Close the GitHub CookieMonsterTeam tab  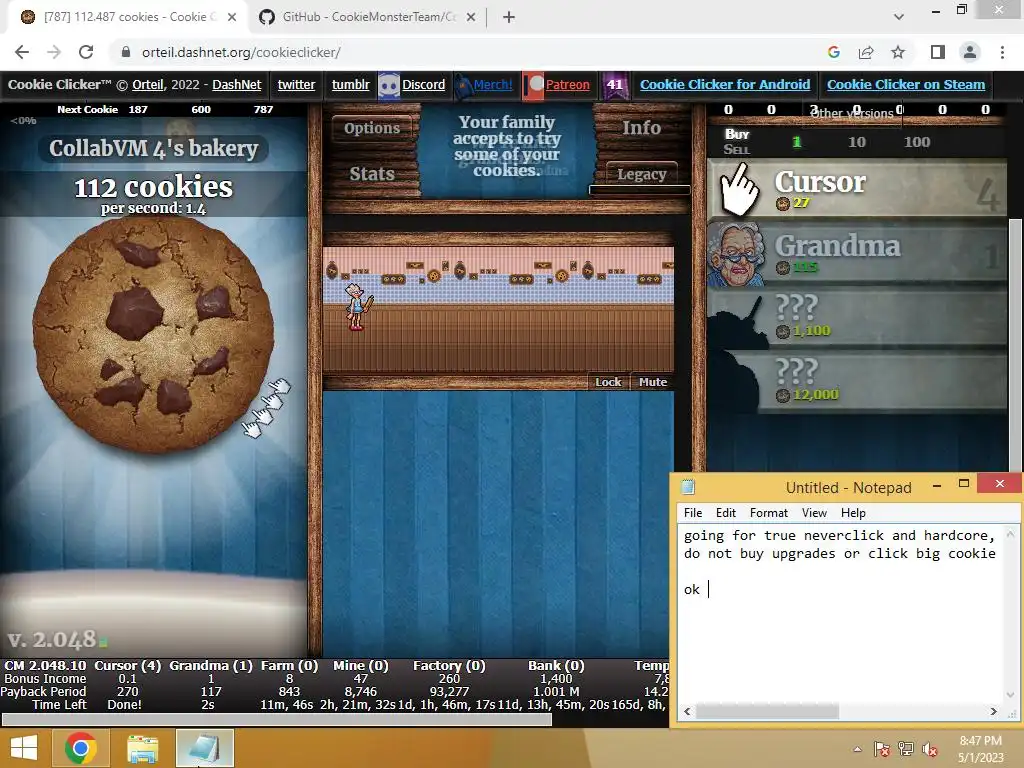click(471, 17)
